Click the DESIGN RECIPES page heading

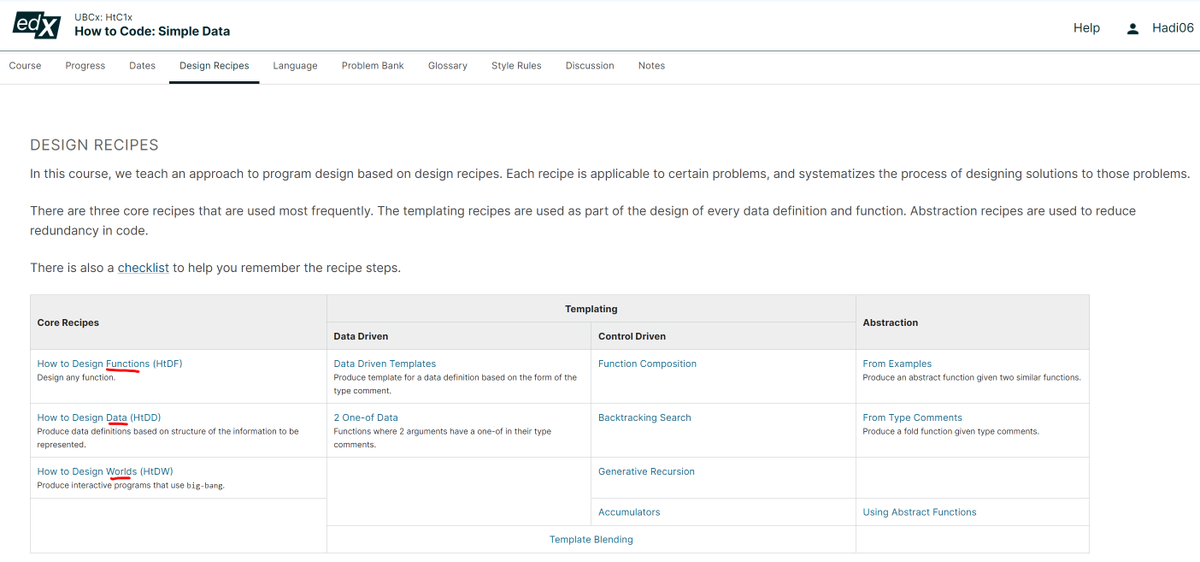click(94, 145)
